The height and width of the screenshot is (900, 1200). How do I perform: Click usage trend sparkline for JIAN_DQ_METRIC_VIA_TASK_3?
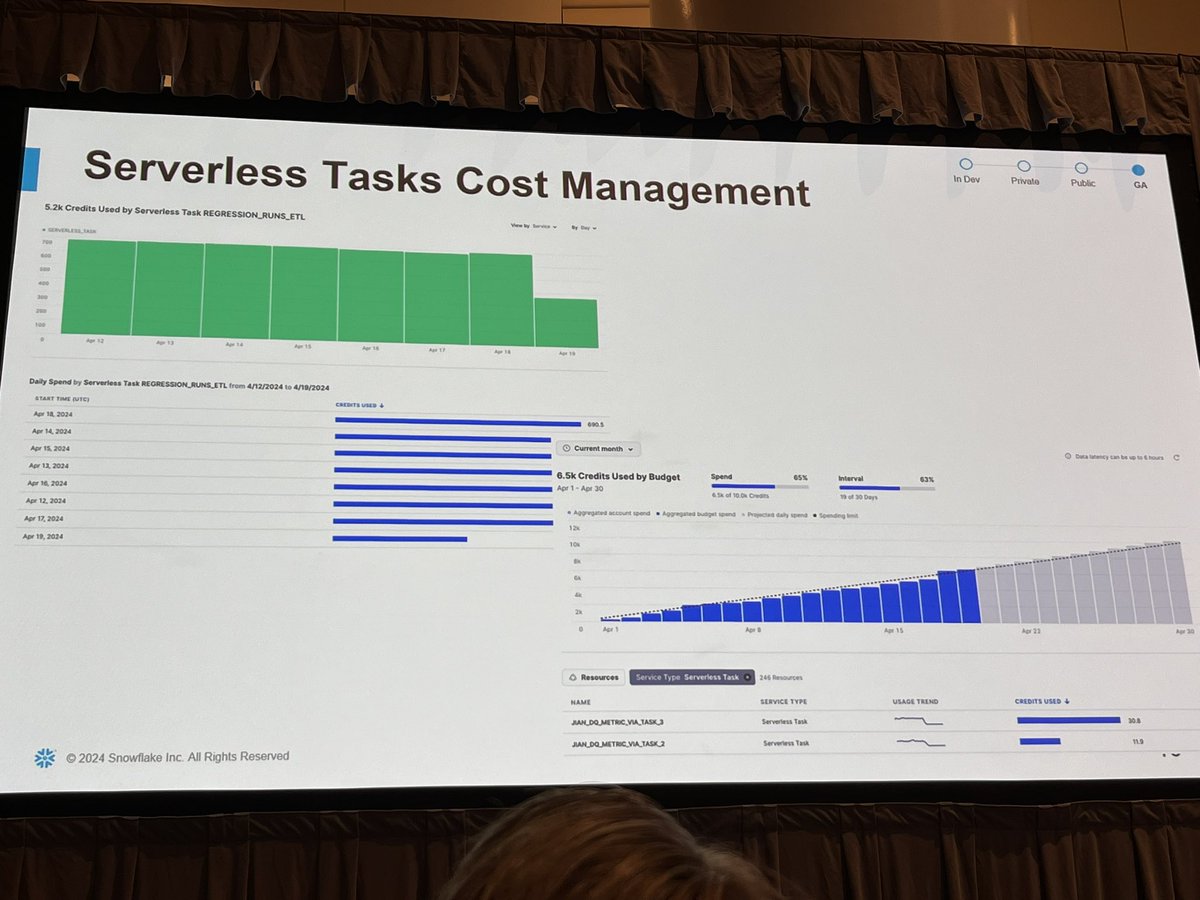[918, 721]
